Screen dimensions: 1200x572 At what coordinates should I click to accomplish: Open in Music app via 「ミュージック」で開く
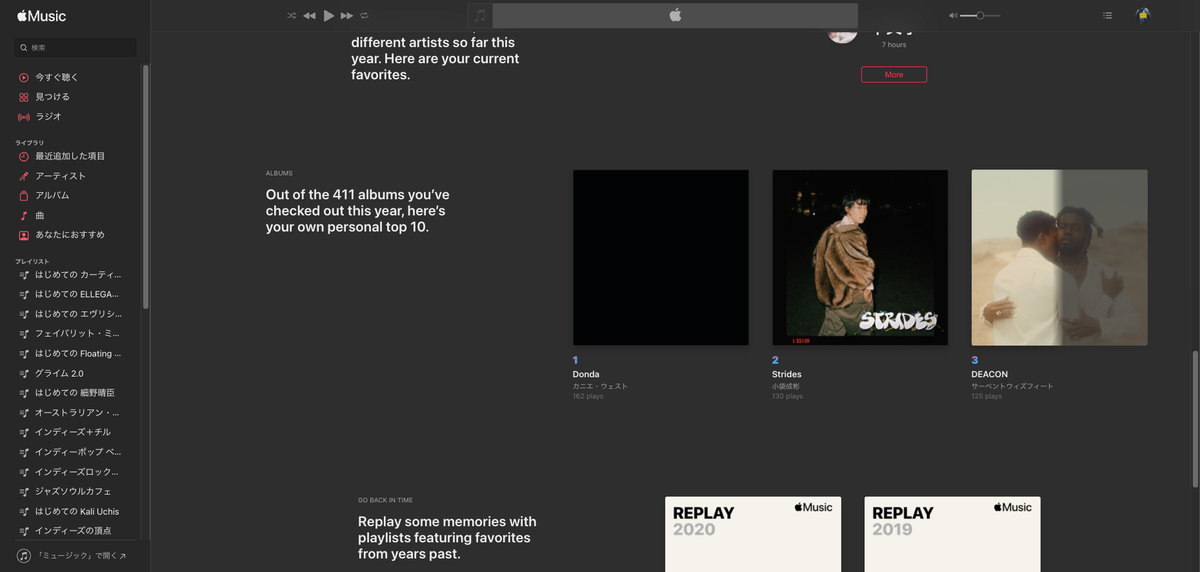(x=72, y=555)
